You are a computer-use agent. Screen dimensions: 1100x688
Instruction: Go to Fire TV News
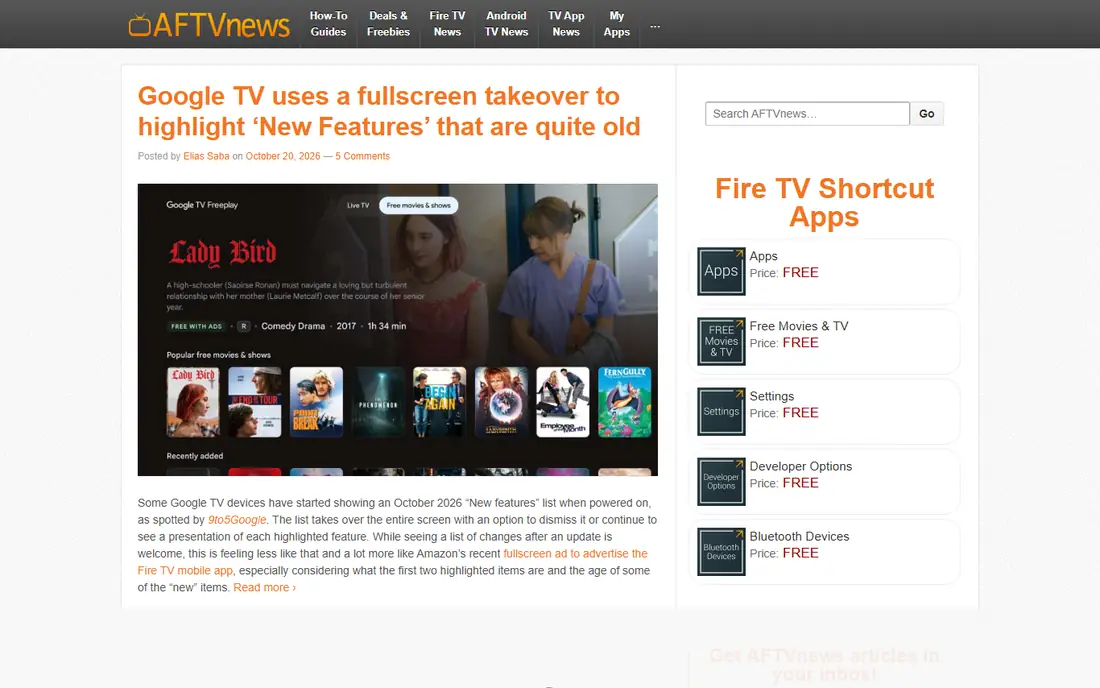(448, 24)
